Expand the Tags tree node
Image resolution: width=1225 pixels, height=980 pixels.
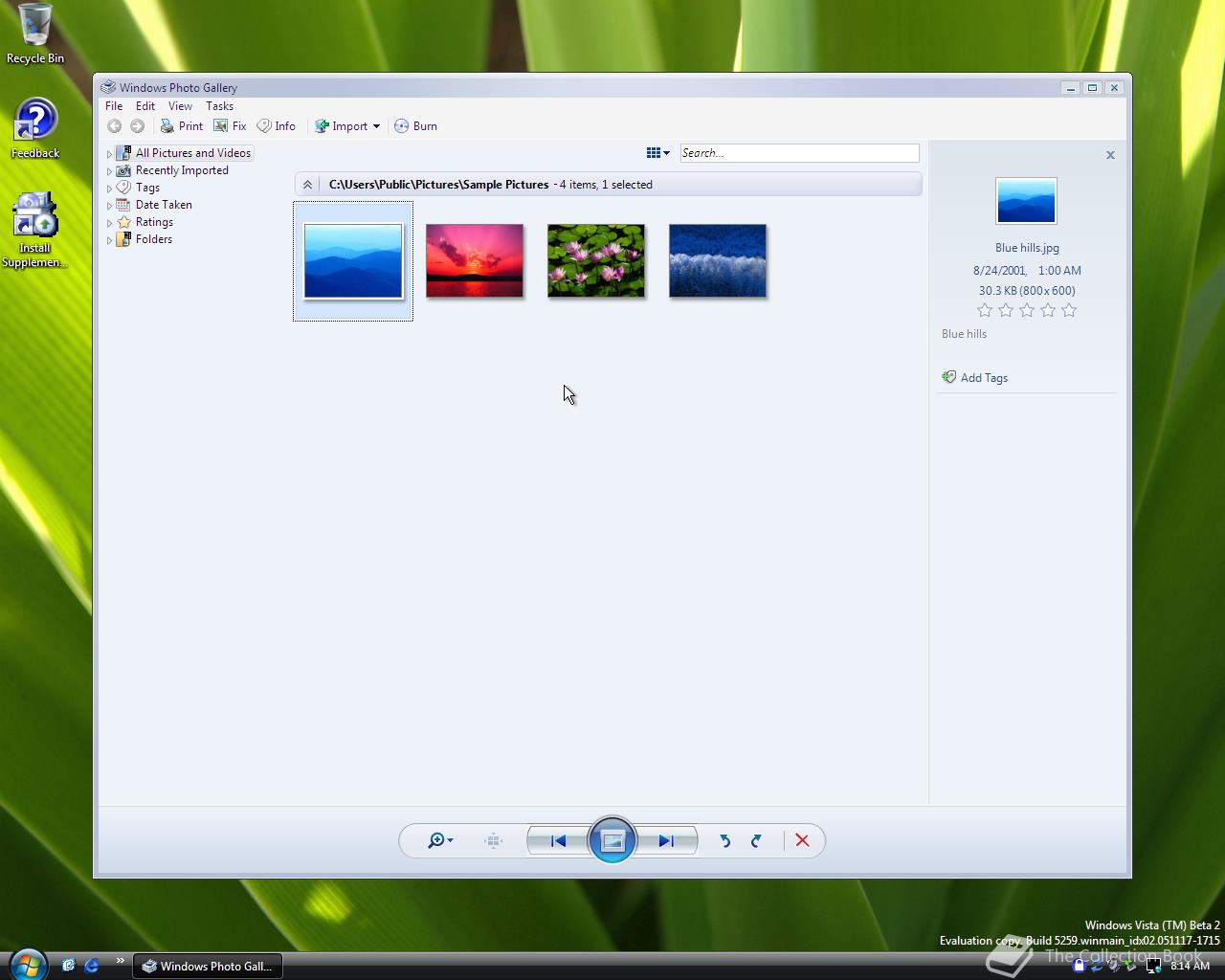(109, 189)
